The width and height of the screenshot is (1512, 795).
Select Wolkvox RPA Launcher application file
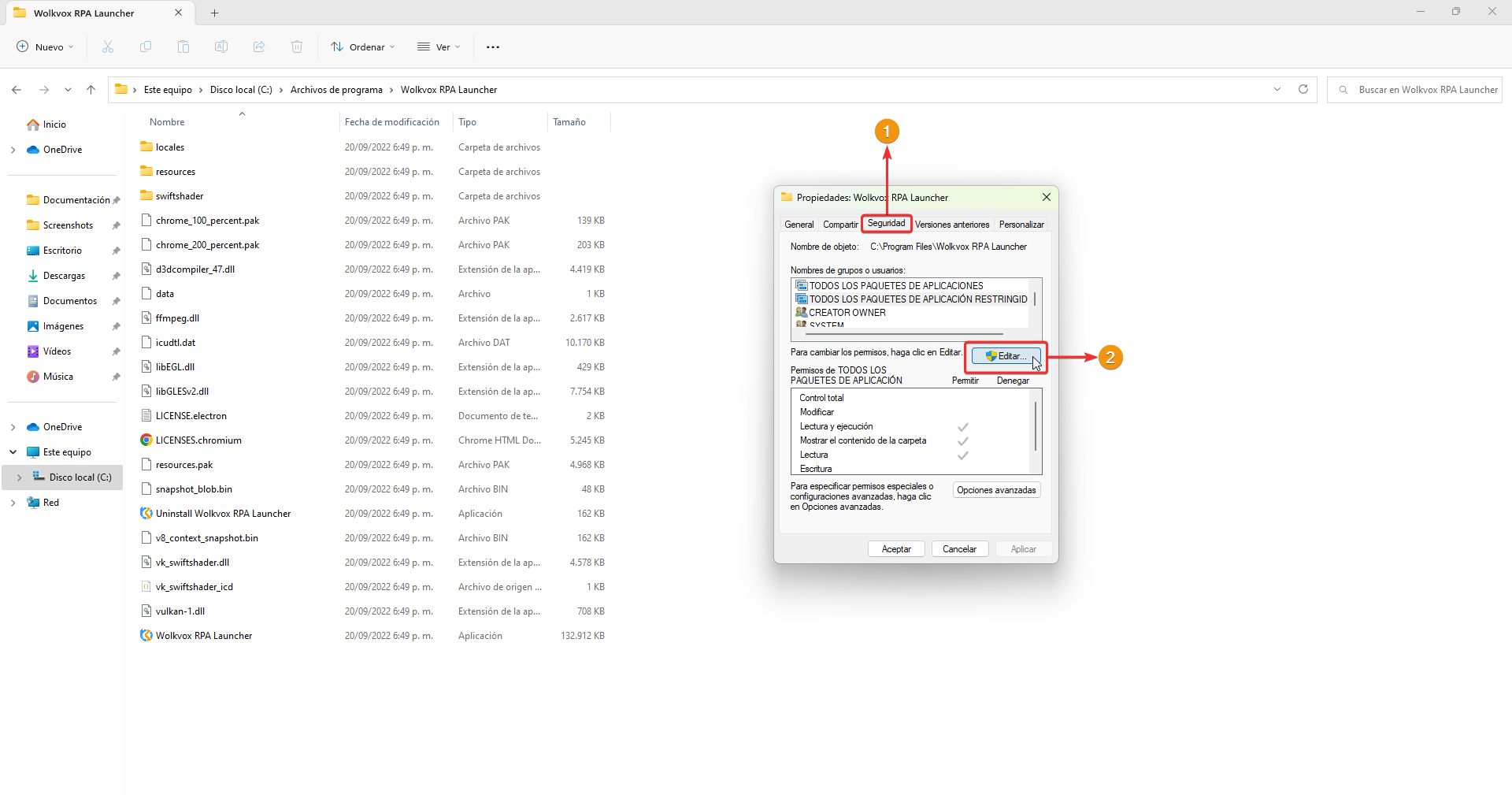click(x=204, y=636)
